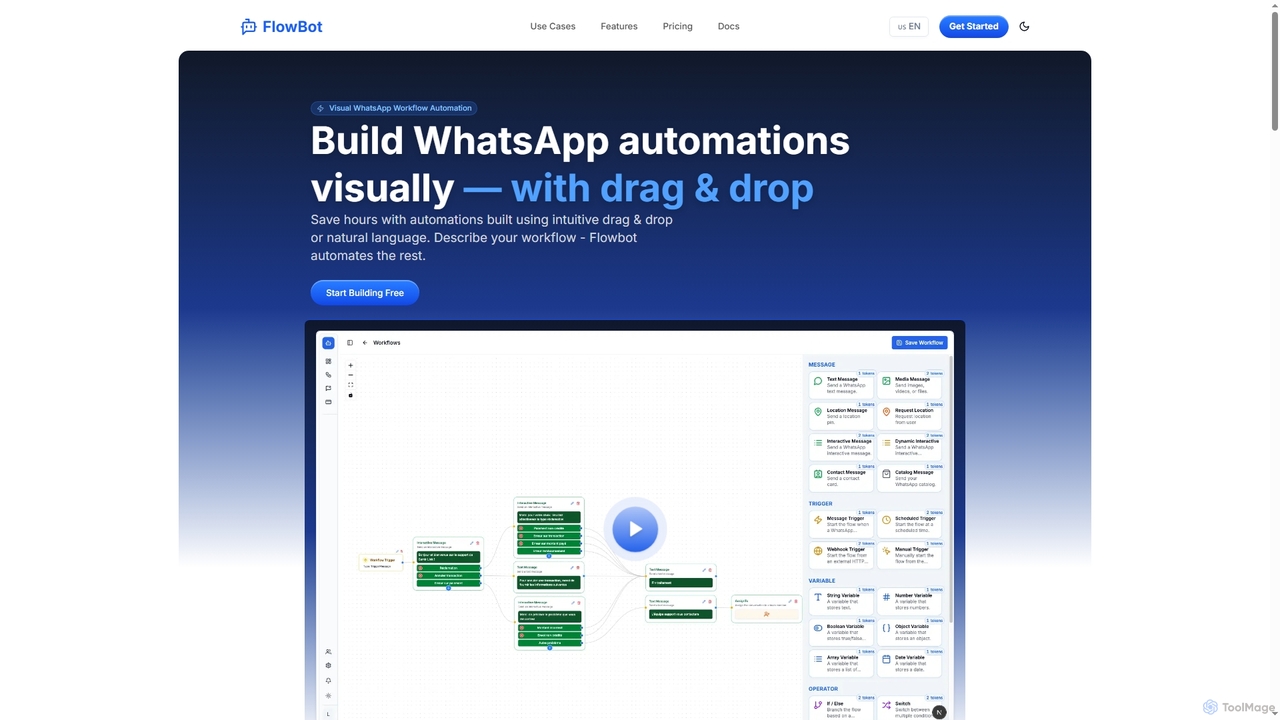The width and height of the screenshot is (1280, 720).
Task: Open settings gear in demo sidebar
Action: coord(328,666)
